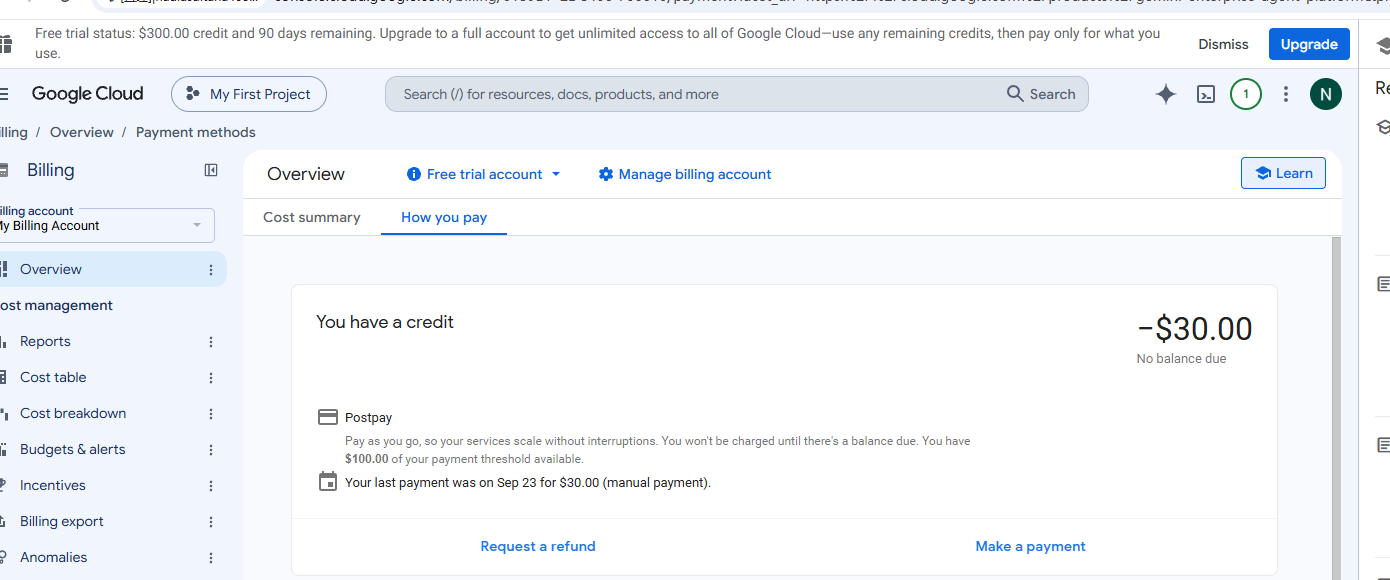Screen dimensions: 1390x580
Task: Open Cost table in the sidebar
Action: (53, 377)
